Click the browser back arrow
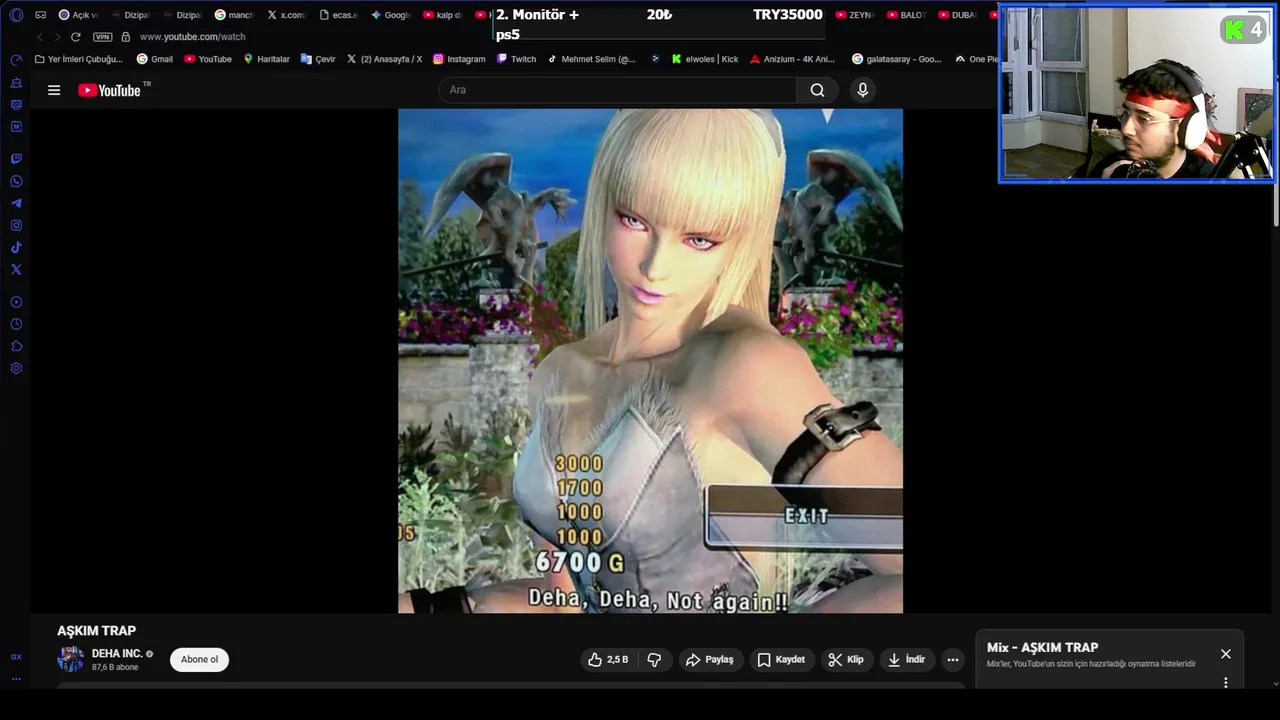The width and height of the screenshot is (1280, 720). (40, 37)
